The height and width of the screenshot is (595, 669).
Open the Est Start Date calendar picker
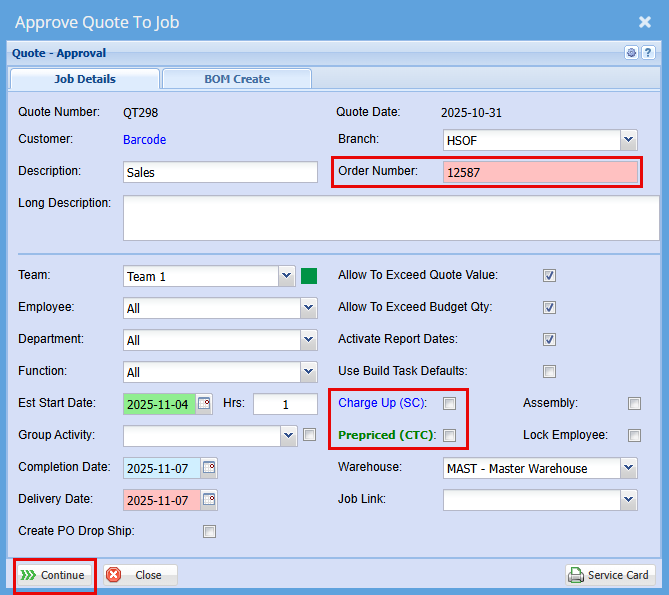(x=204, y=404)
